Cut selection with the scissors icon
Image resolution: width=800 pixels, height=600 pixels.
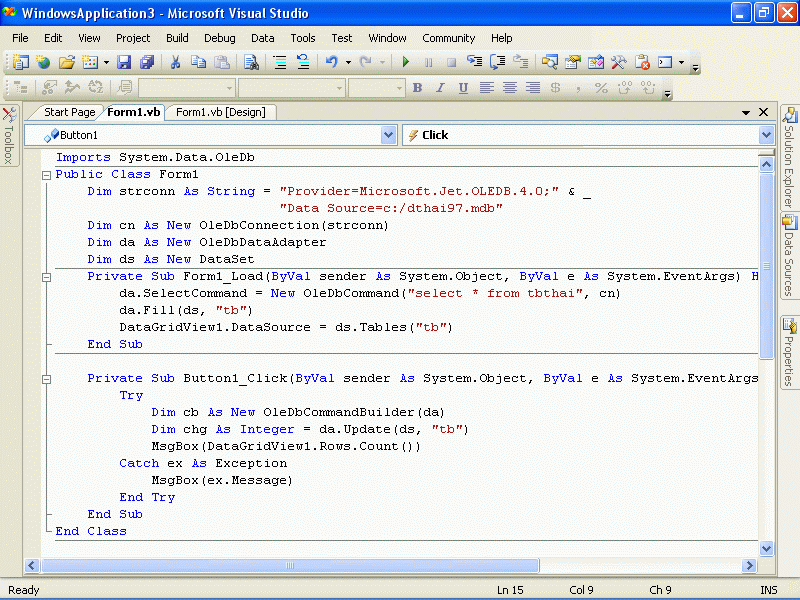(175, 62)
